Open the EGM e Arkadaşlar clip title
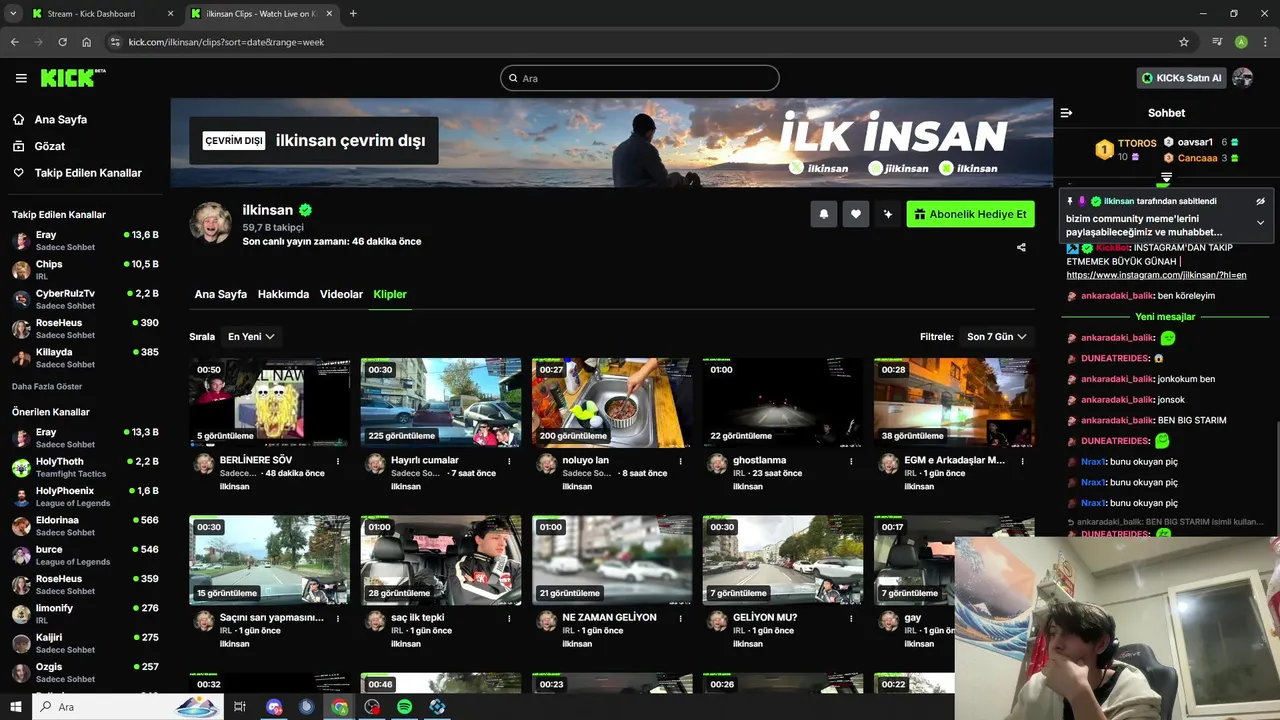Screen dimensions: 1280x720 point(955,460)
